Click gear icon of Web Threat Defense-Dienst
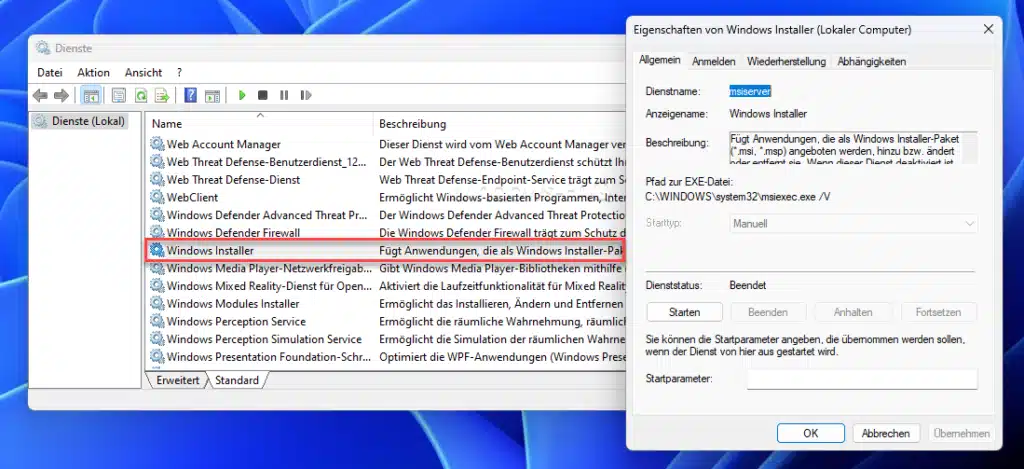The width and height of the screenshot is (1024, 469). 157,179
